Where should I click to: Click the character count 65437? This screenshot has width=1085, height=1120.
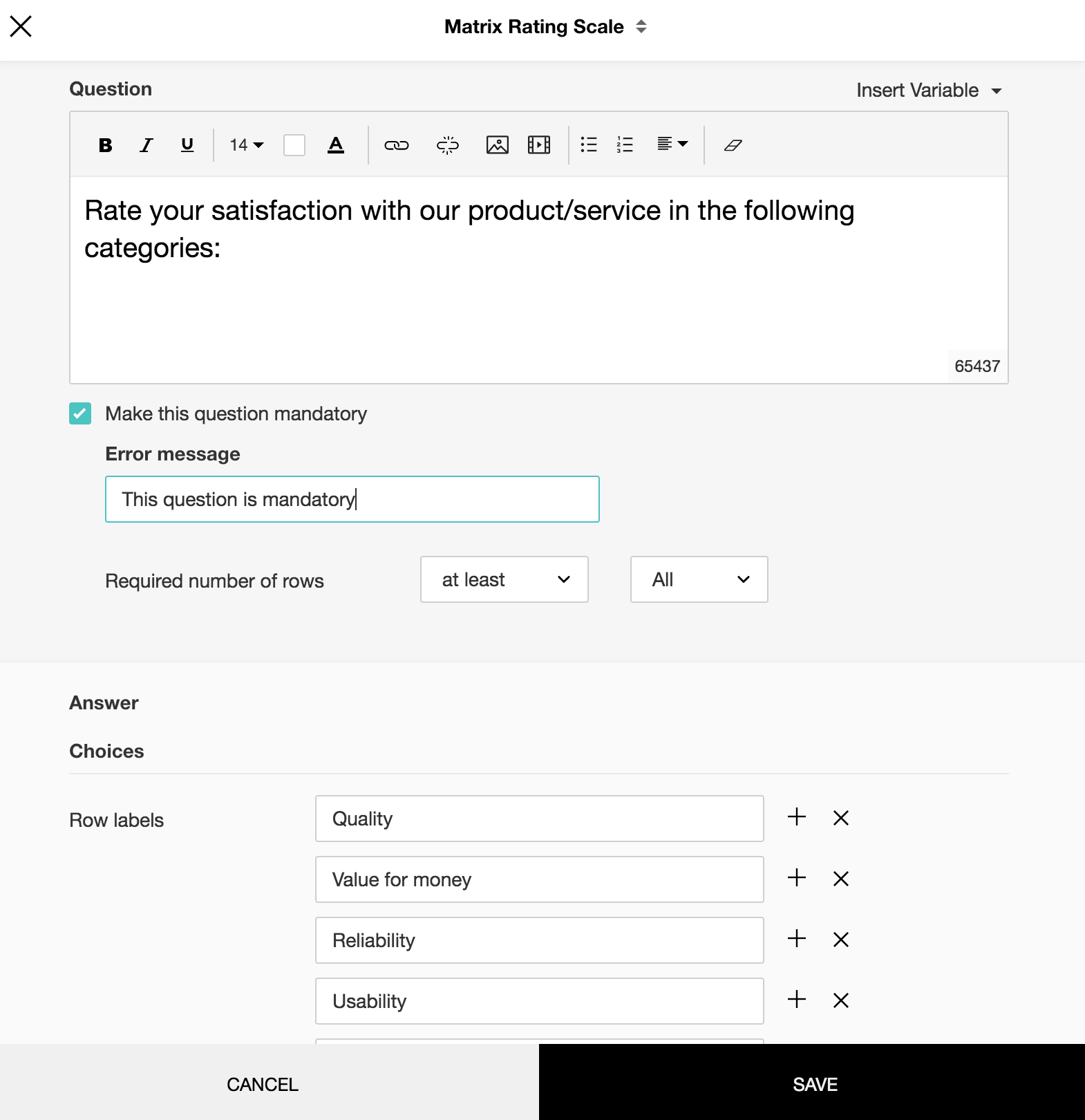coord(977,366)
